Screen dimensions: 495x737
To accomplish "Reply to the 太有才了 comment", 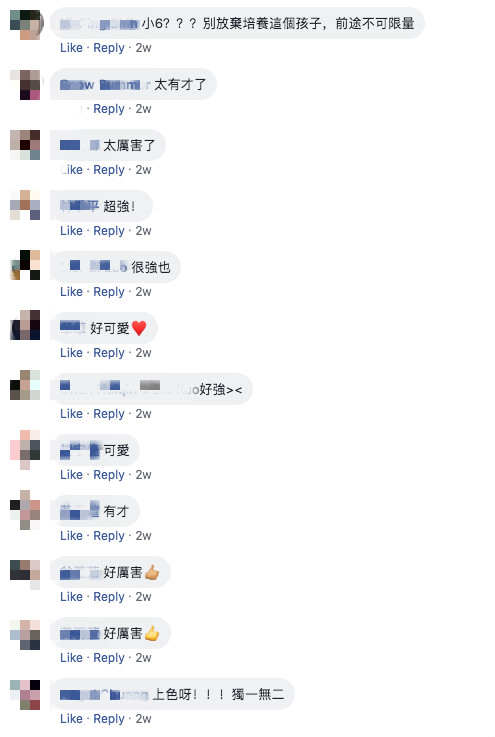I will (x=109, y=109).
